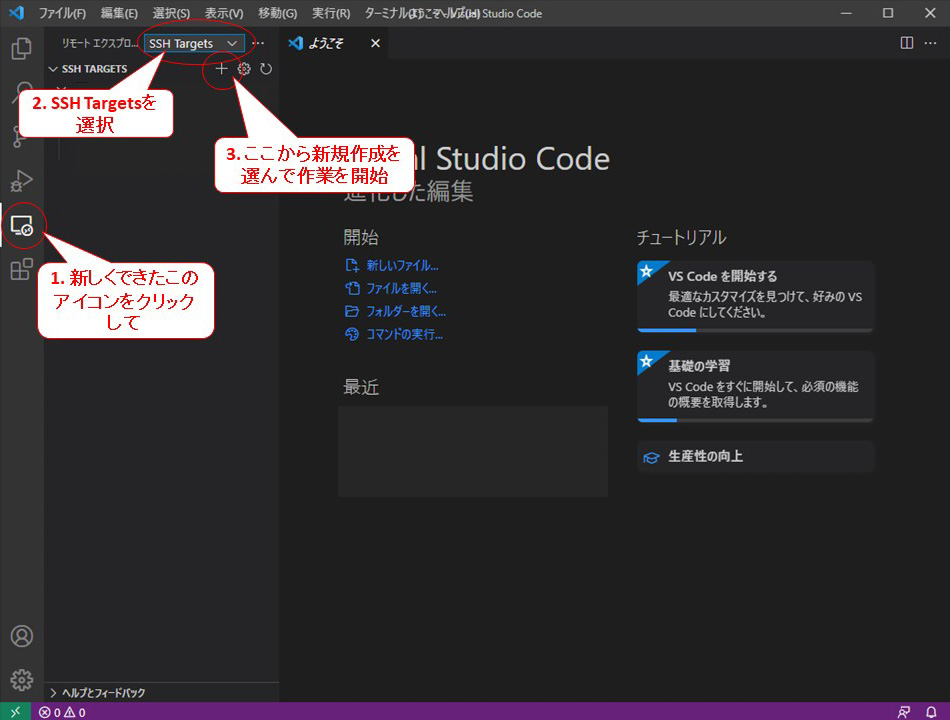
Task: Split the editor using top-right icon
Action: tap(905, 43)
